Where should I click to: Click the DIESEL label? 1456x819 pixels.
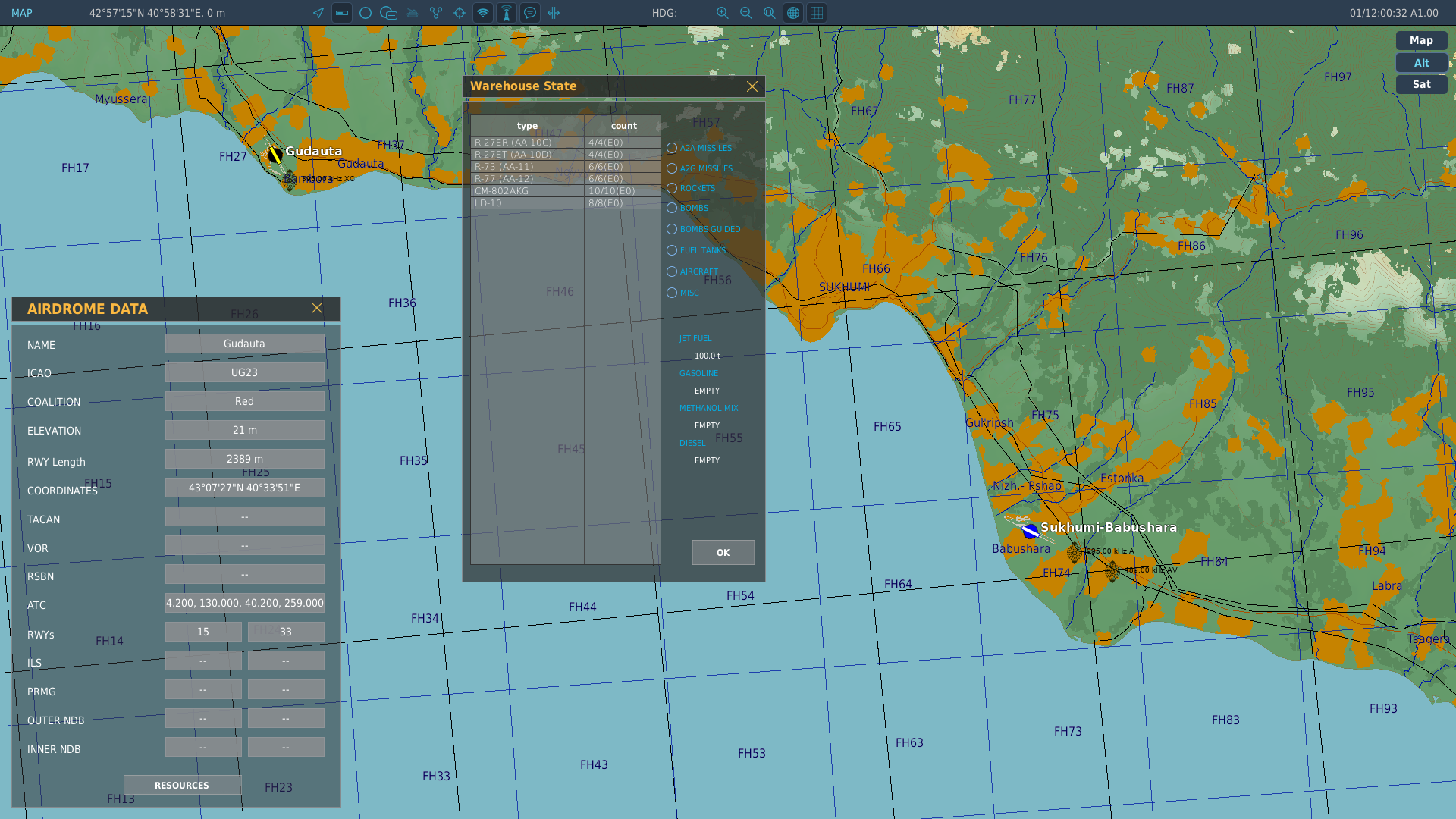click(692, 443)
